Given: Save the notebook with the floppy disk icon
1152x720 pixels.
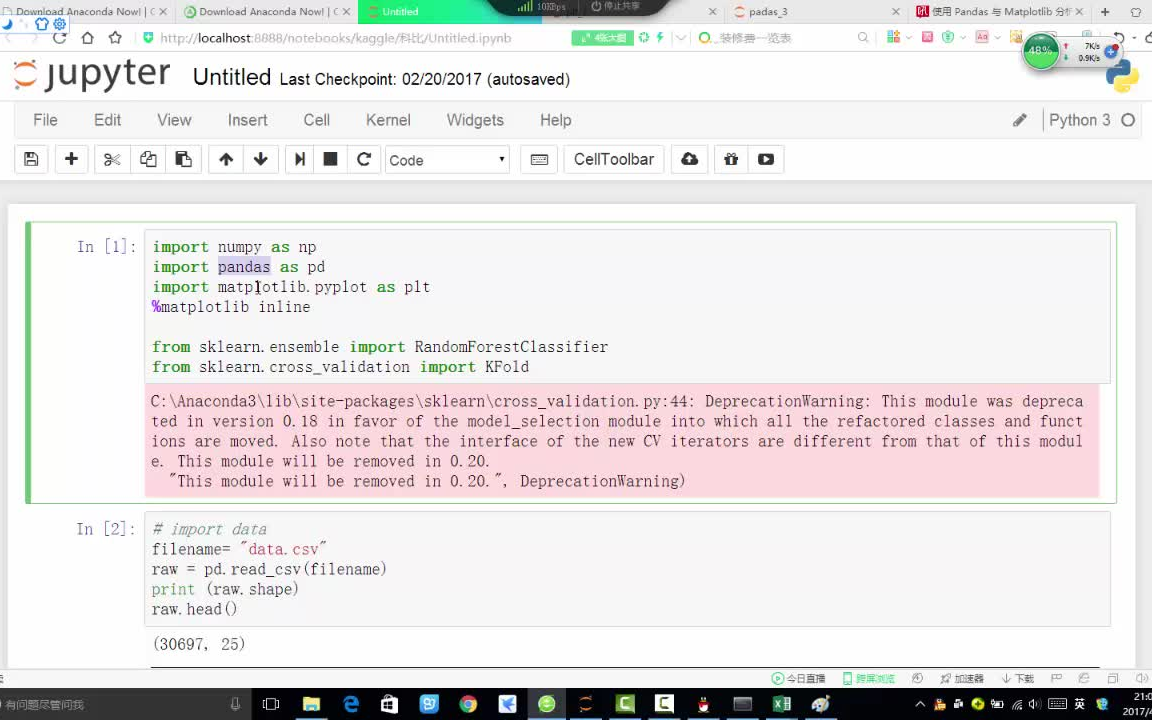Looking at the screenshot, I should coord(31,159).
